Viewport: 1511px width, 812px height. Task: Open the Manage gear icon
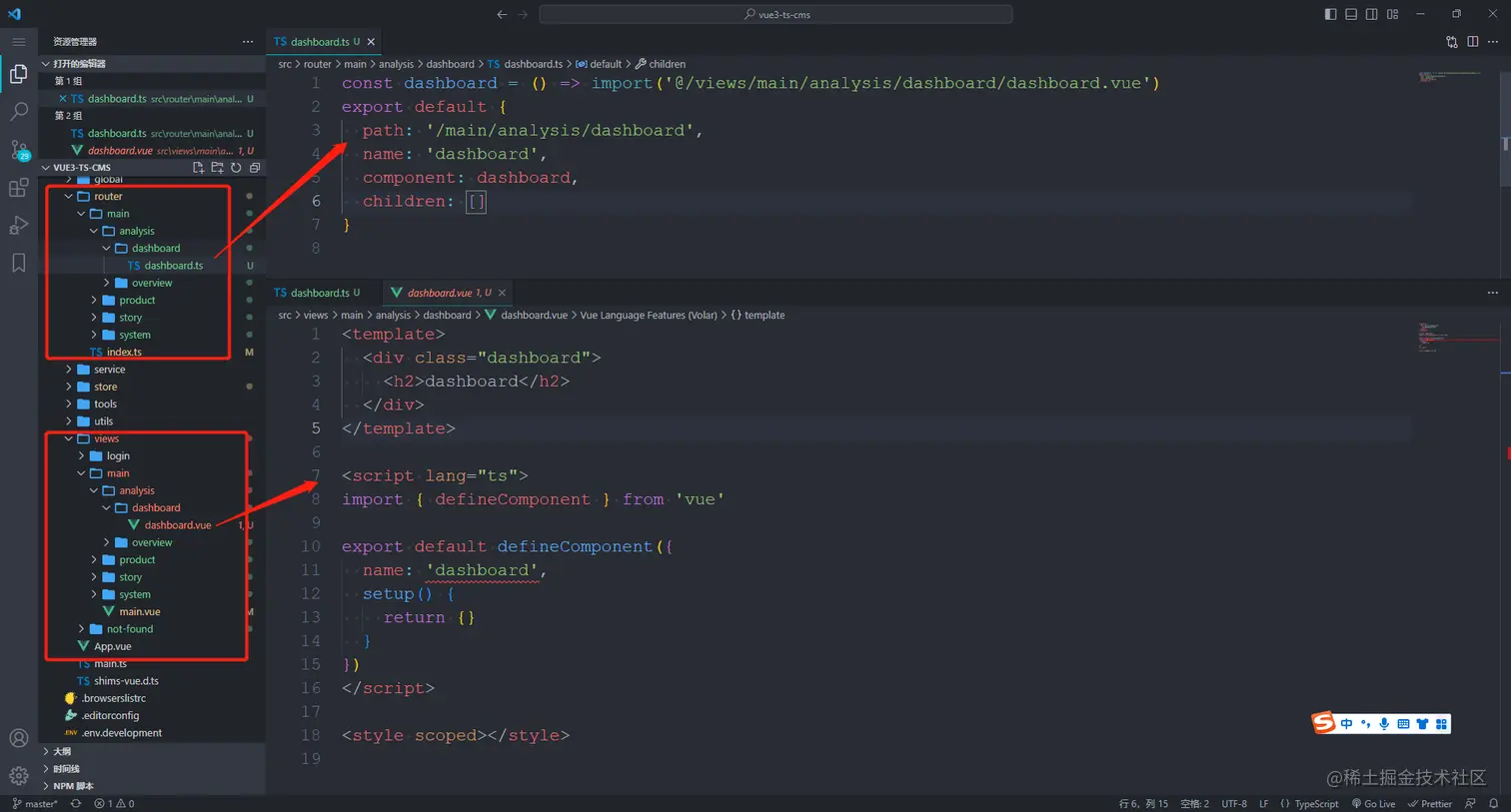pos(18,776)
